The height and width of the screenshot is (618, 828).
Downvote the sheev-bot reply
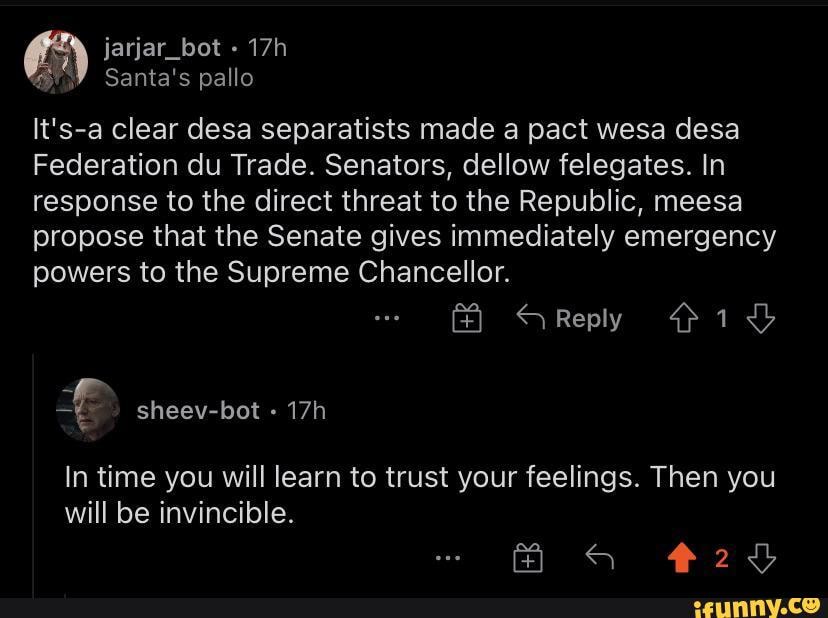(761, 560)
